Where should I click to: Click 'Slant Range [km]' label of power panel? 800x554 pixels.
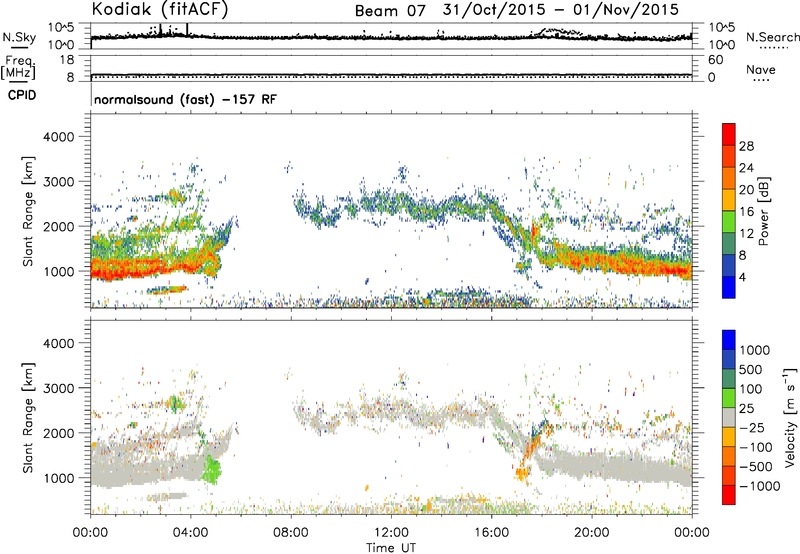tap(29, 211)
